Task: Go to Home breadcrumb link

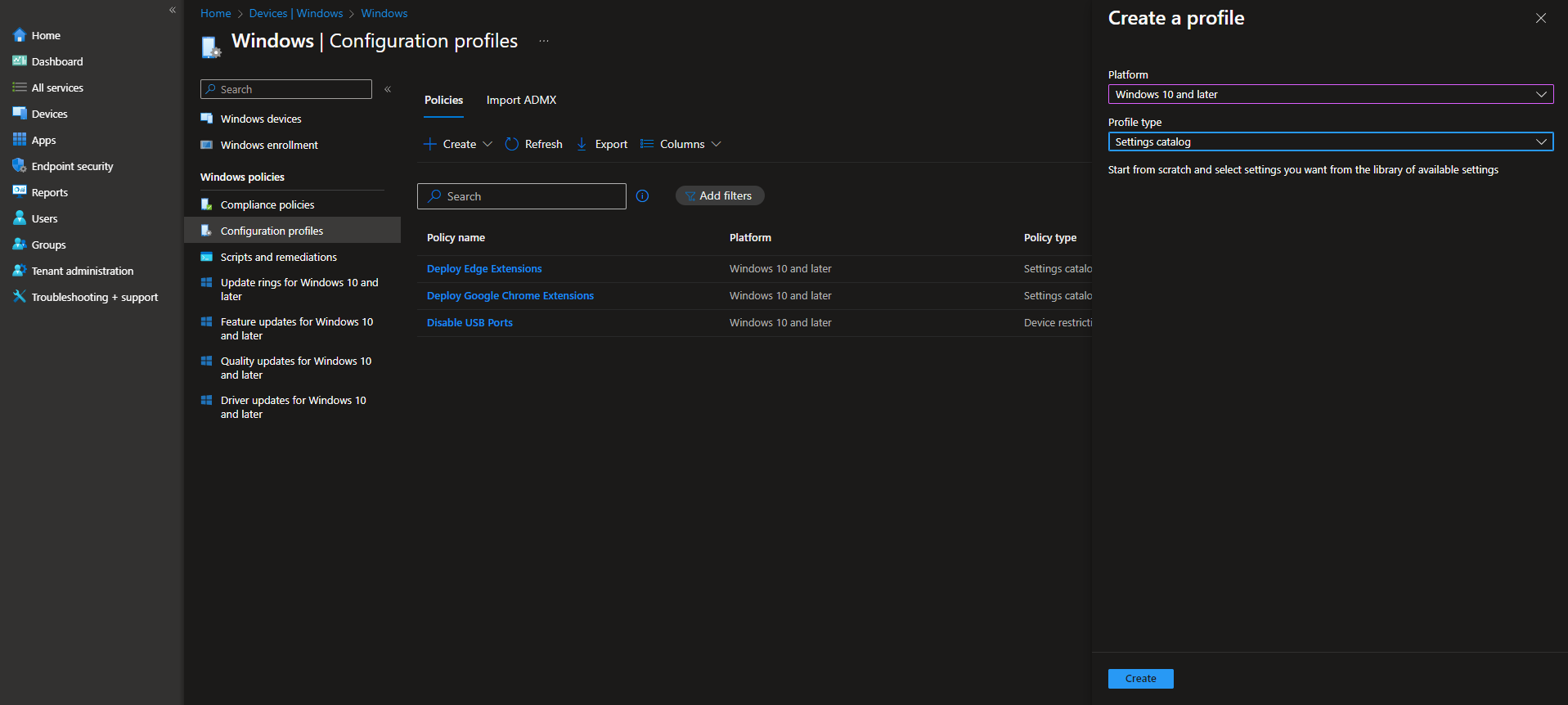Action: (x=215, y=13)
